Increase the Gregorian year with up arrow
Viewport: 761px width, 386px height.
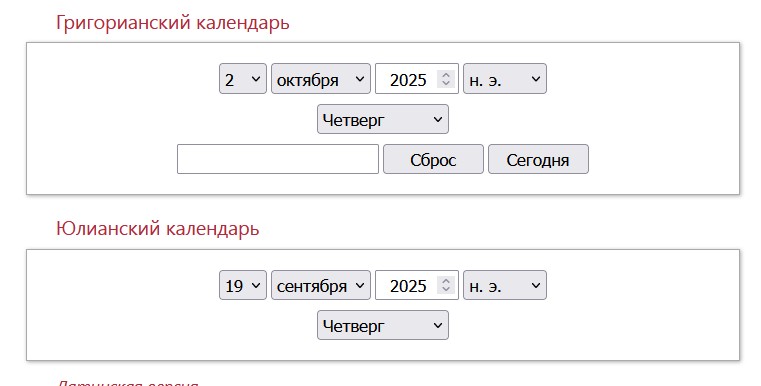click(446, 74)
